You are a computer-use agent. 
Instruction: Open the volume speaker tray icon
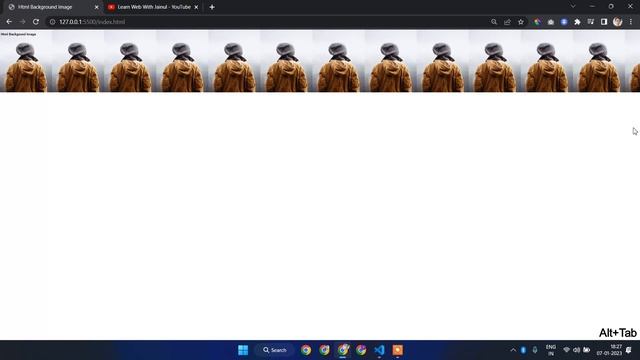click(576, 350)
